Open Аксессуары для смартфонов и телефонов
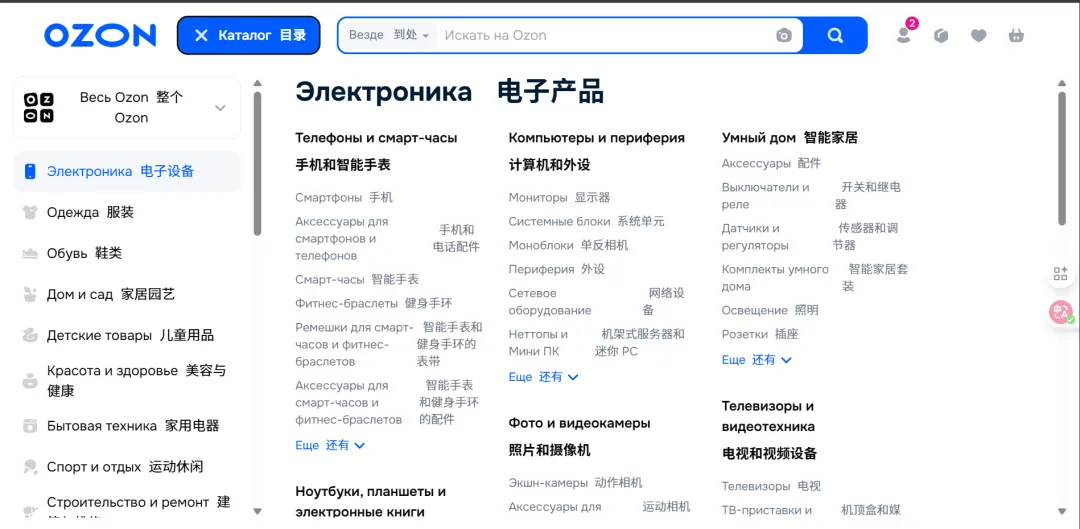The width and height of the screenshot is (1080, 529). [342, 238]
